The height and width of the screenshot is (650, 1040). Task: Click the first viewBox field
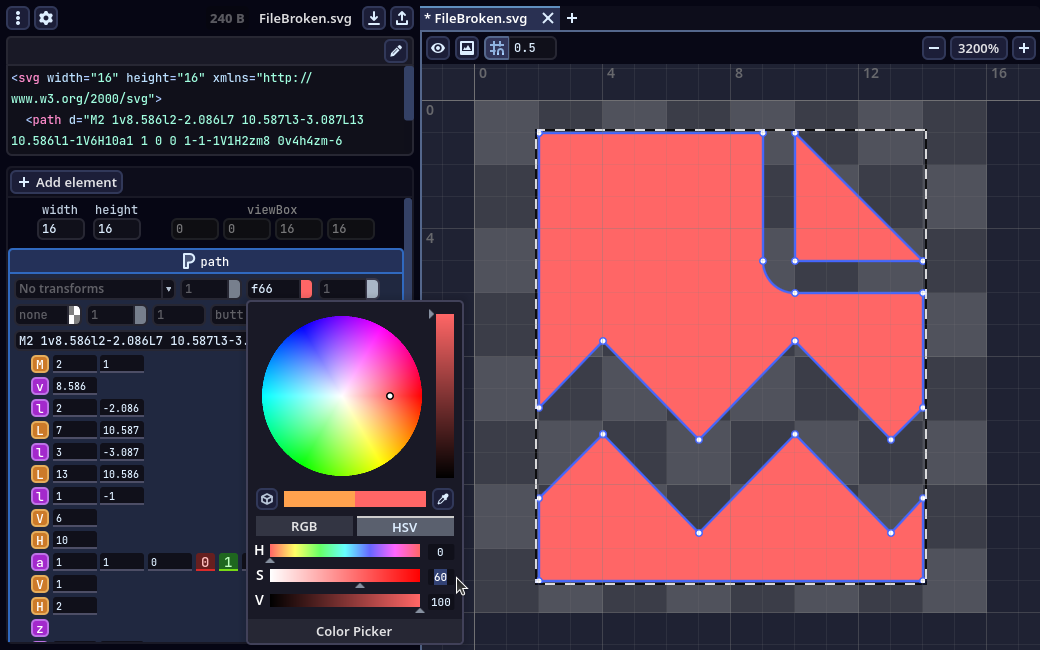pos(194,229)
